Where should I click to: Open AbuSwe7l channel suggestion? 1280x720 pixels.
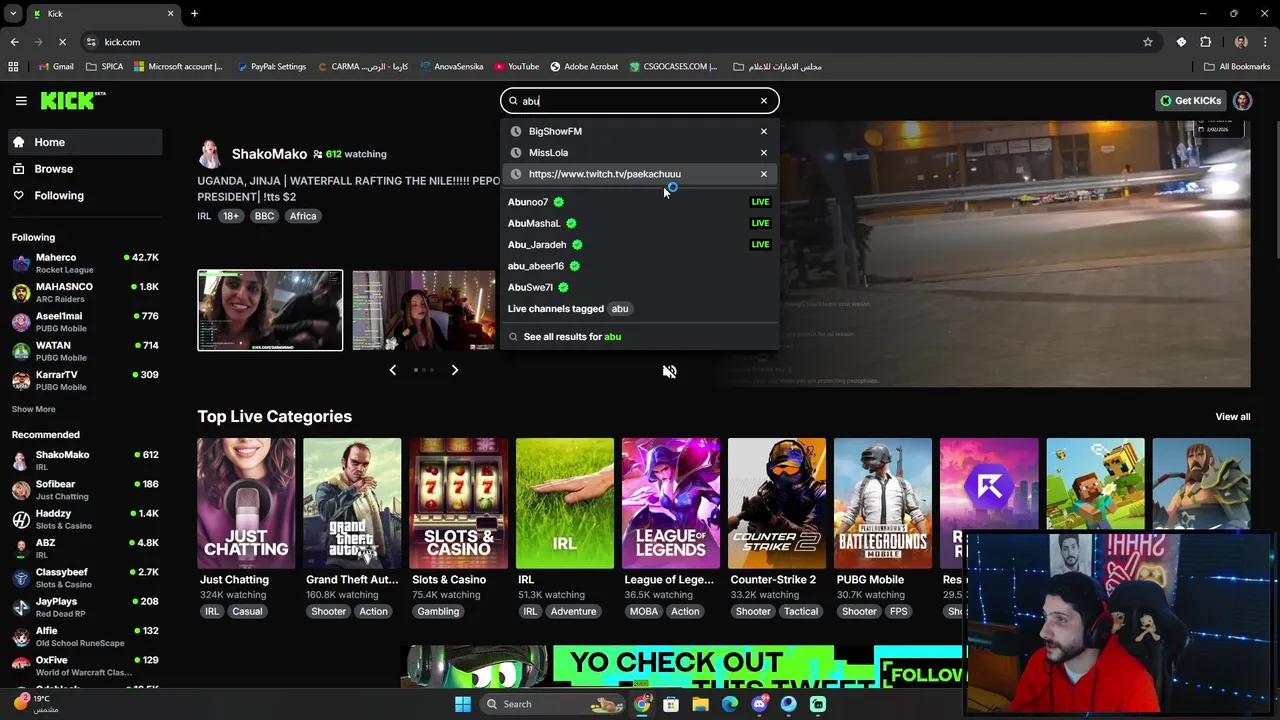(639, 287)
